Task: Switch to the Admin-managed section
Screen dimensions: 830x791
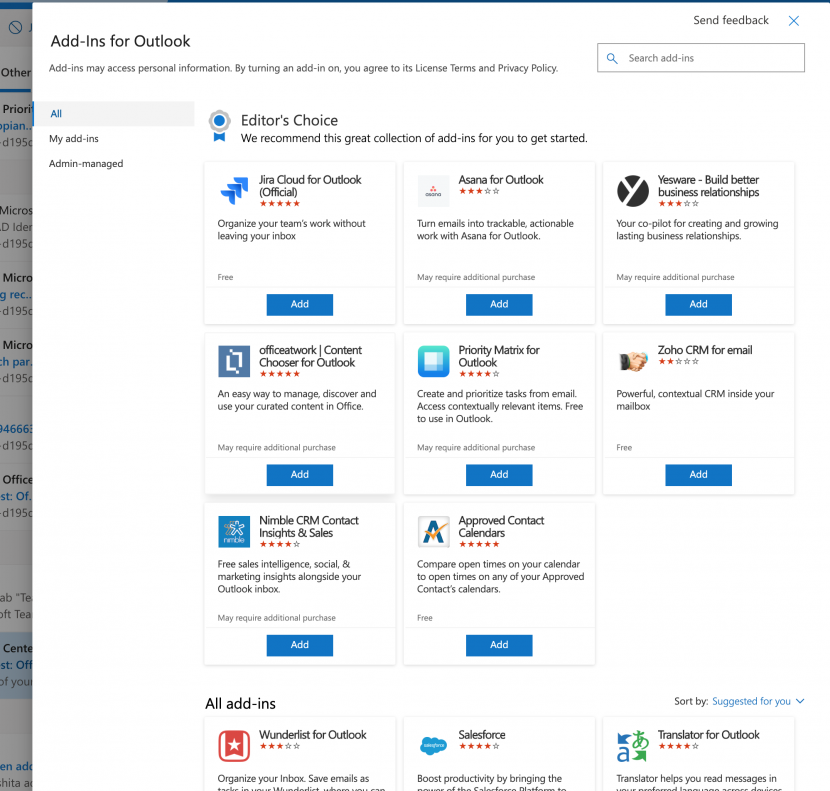Action: click(85, 163)
